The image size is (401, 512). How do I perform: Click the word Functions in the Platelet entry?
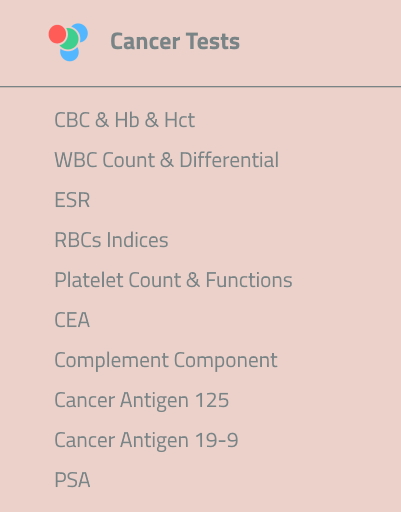coord(249,280)
